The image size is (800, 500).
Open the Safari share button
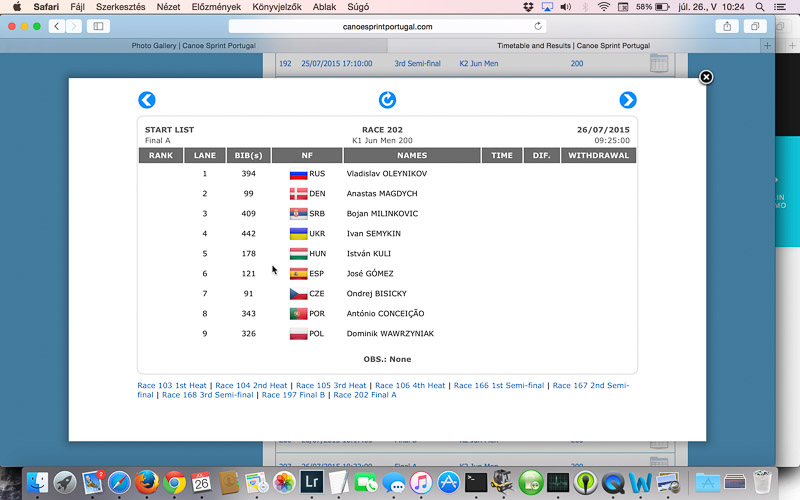click(x=727, y=26)
